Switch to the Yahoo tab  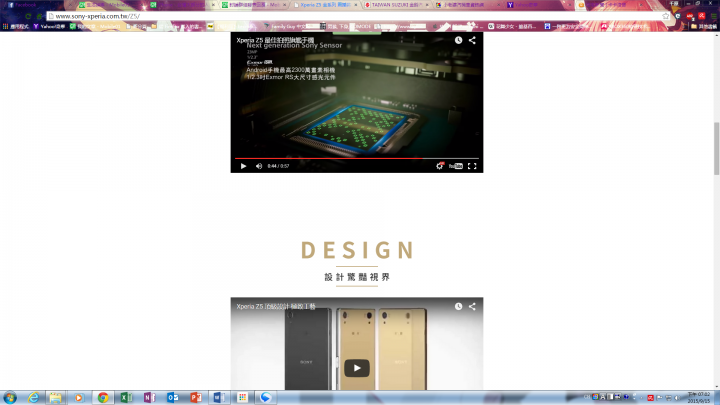(537, 5)
